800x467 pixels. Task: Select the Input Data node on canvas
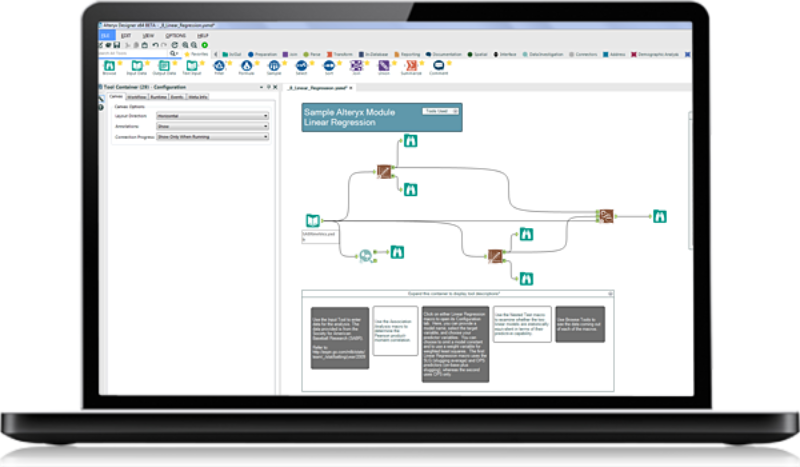pyautogui.click(x=313, y=220)
